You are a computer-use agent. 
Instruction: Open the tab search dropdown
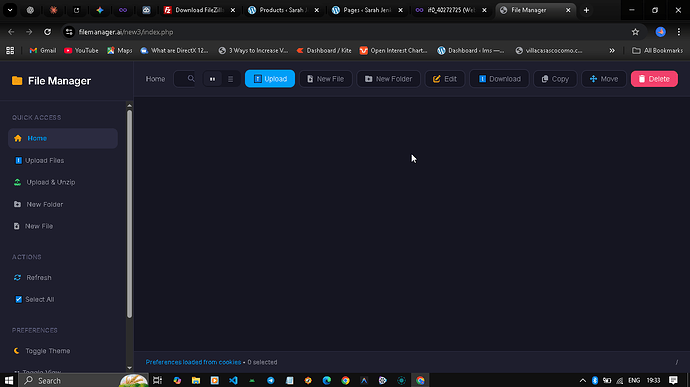(x=10, y=10)
